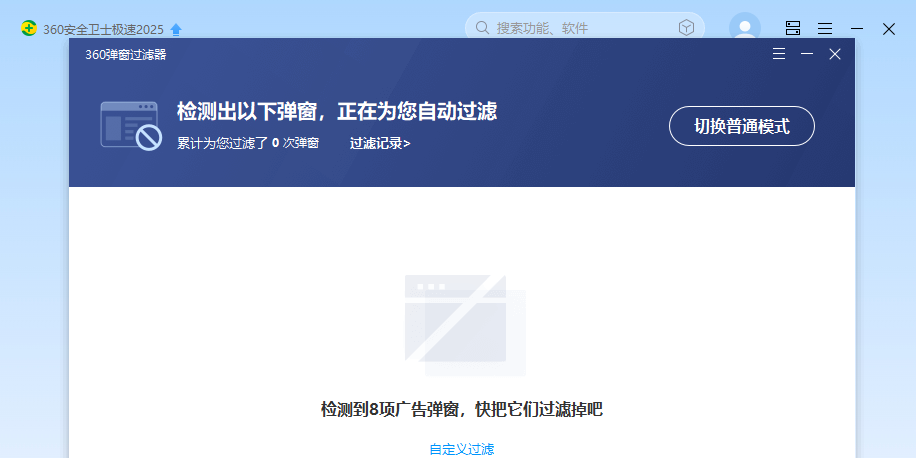Click the blue upgrade arrow beside 360安全卫士极速2025
Screen dimensions: 916x458
coord(176,29)
